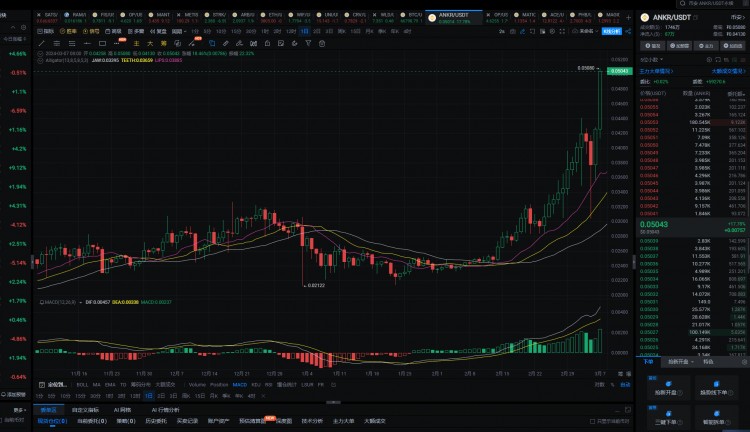This screenshot has width=750, height=432.
Task: Toggle the log scale option 对数
Action: click(x=600, y=385)
